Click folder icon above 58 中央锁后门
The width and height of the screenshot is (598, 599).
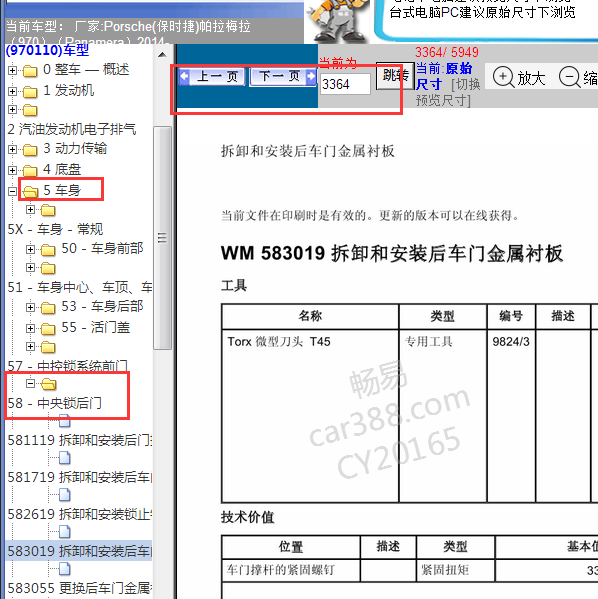pos(49,384)
